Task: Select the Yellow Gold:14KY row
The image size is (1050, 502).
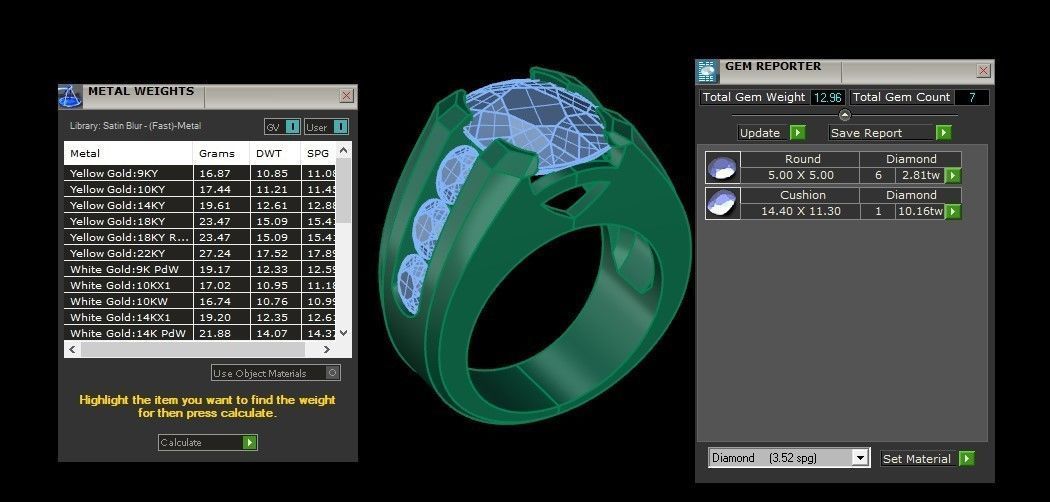Action: pyautogui.click(x=200, y=205)
